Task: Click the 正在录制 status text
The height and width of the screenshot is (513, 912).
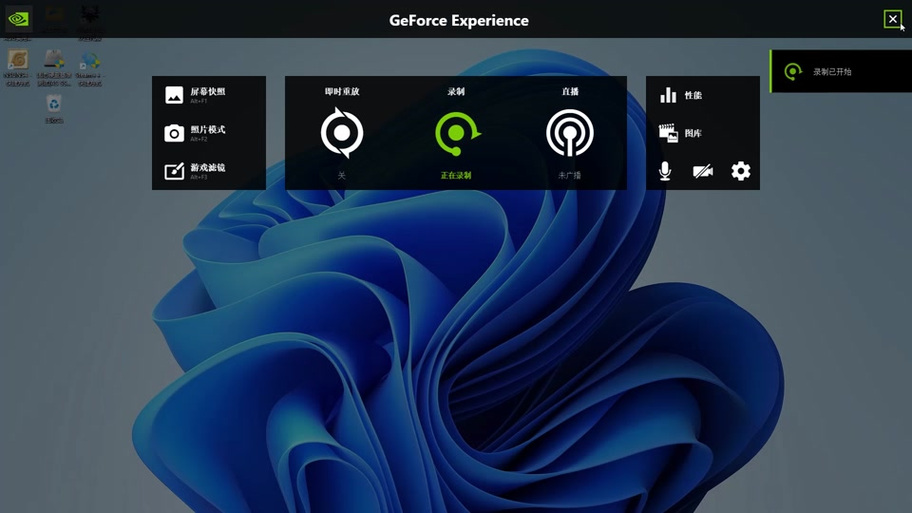Action: [x=456, y=175]
